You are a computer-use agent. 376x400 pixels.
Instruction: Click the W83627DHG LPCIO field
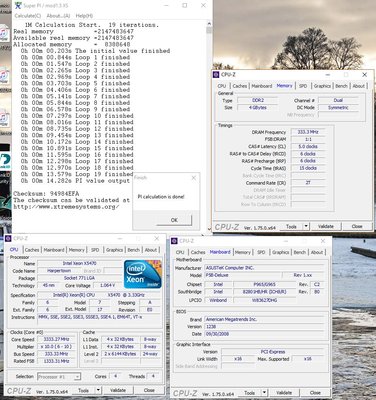pos(265,300)
